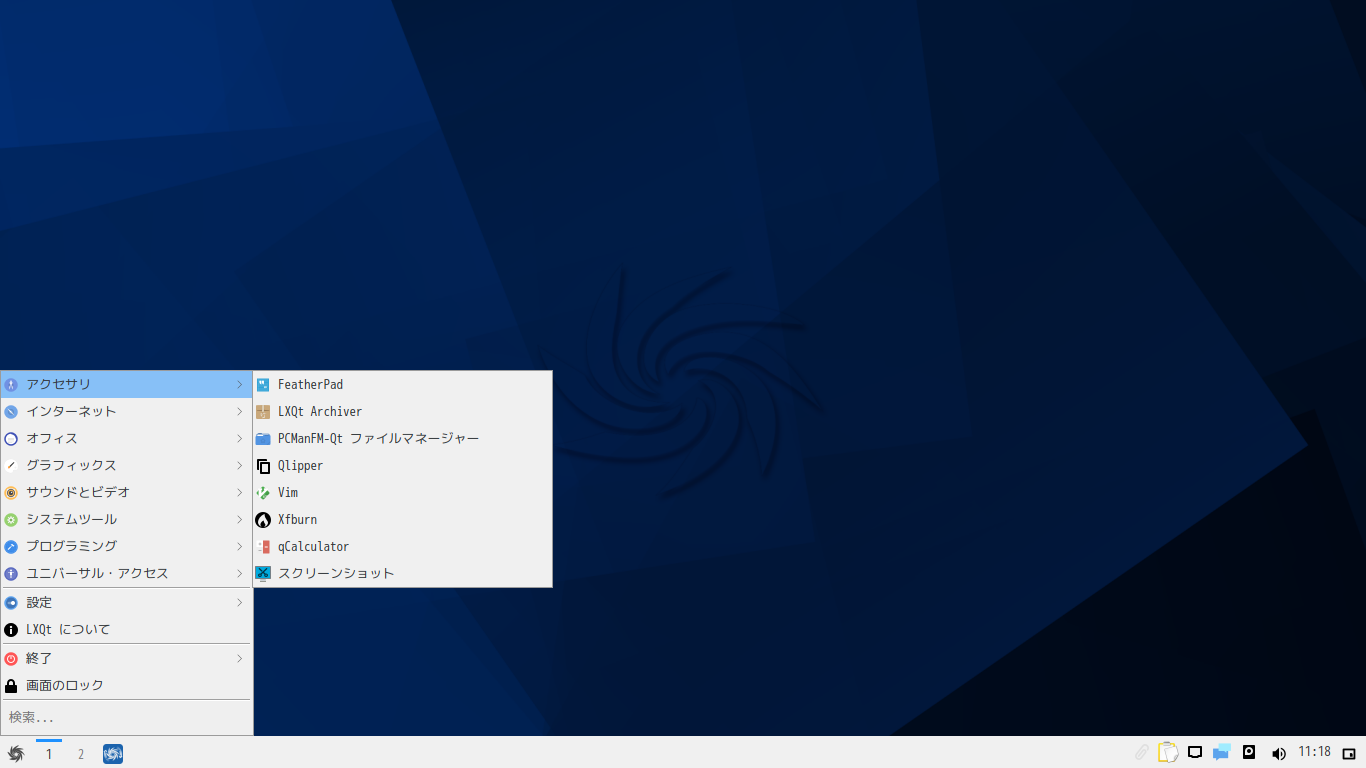Image resolution: width=1366 pixels, height=768 pixels.
Task: Expand the インターネット submenu arrow
Action: (x=240, y=411)
